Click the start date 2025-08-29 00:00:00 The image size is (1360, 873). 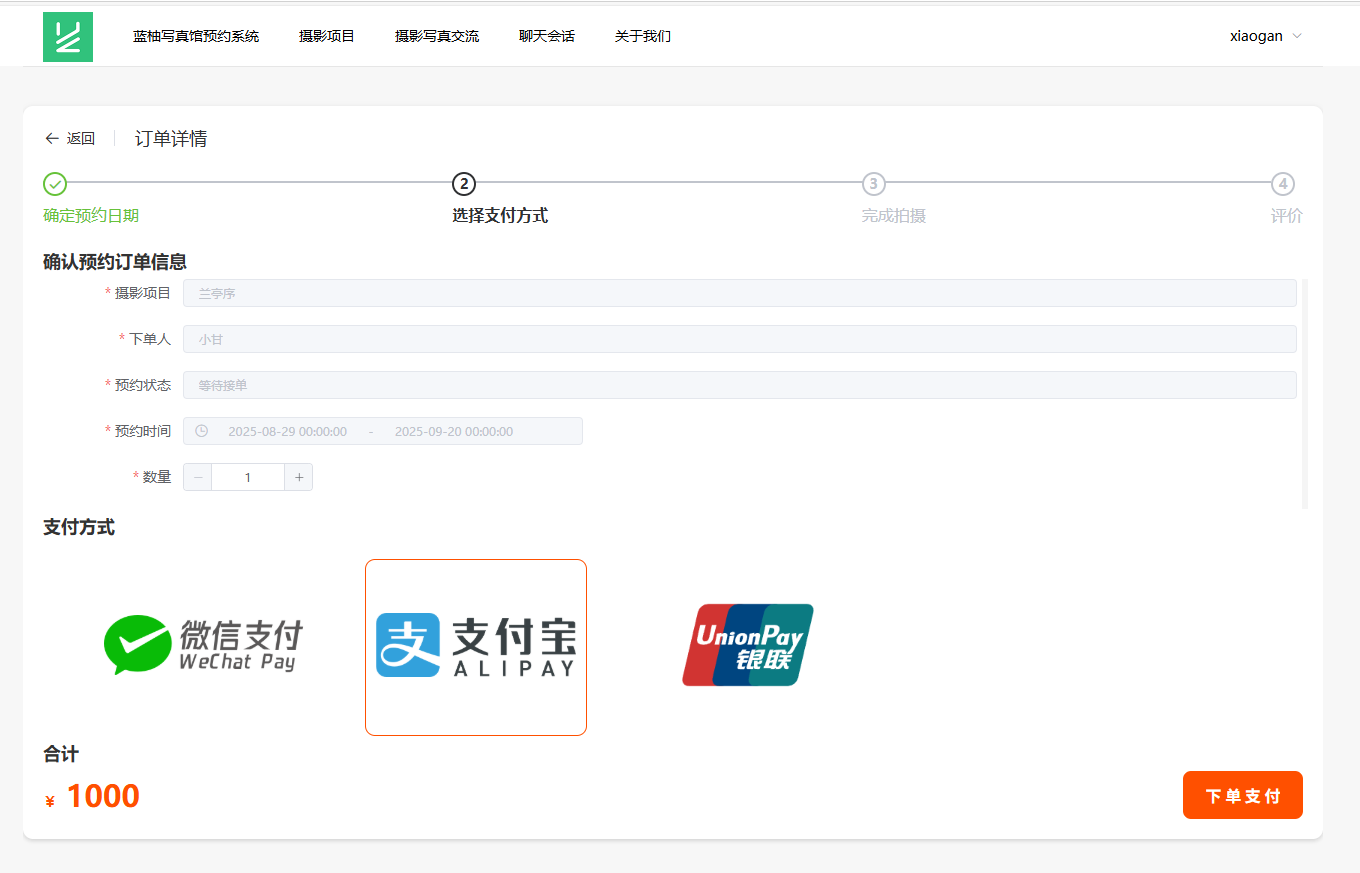[288, 431]
